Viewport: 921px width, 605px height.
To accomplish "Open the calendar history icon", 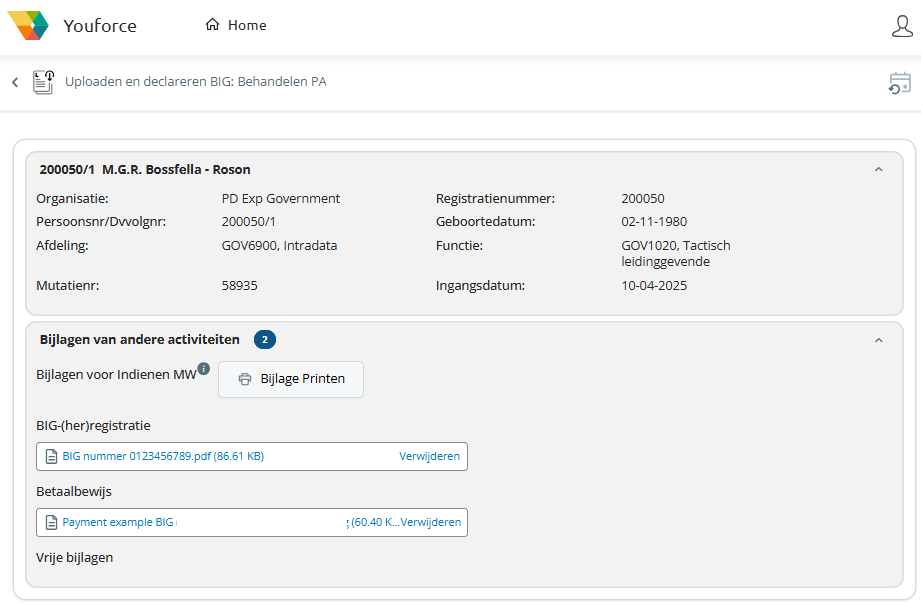I will coord(900,83).
